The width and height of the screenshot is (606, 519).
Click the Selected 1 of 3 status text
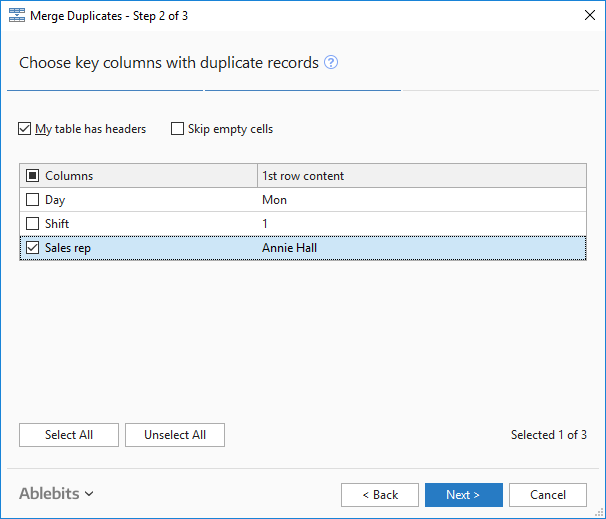pyautogui.click(x=549, y=435)
